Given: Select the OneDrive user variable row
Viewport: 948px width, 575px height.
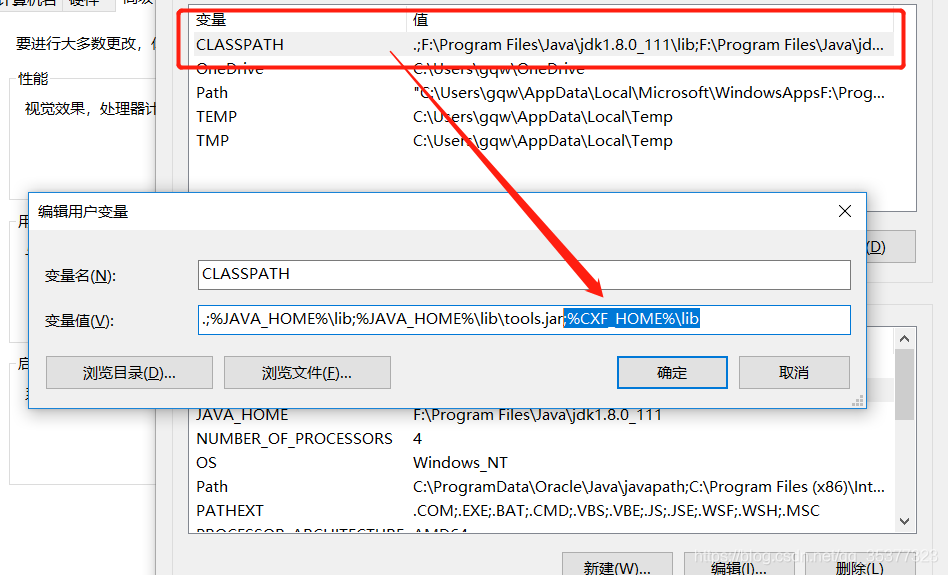Looking at the screenshot, I should [x=543, y=69].
